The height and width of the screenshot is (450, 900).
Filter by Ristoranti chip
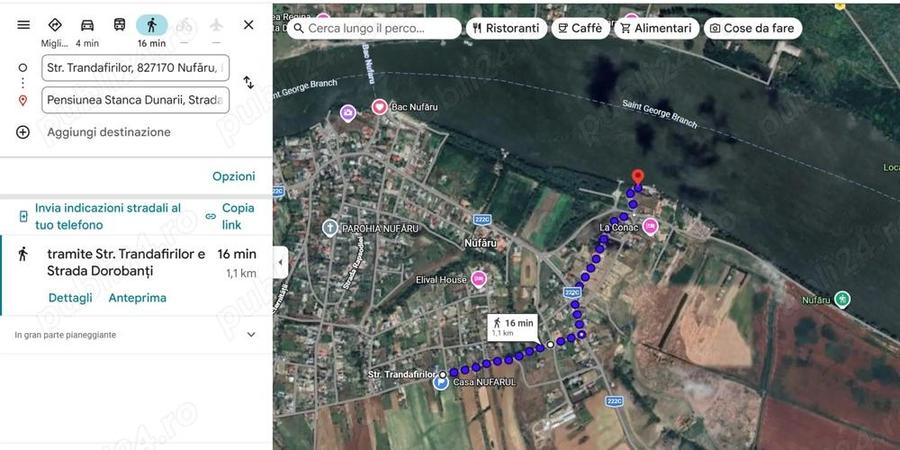(x=506, y=28)
